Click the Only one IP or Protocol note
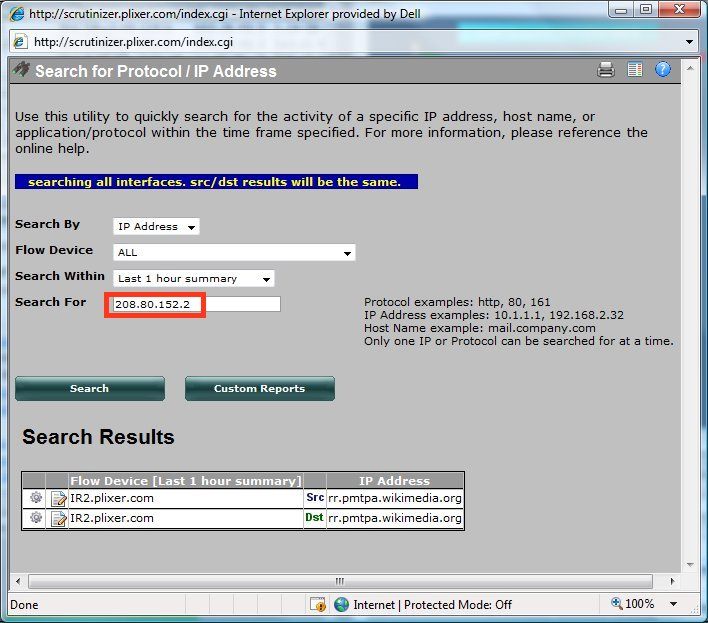708x623 pixels. pyautogui.click(x=519, y=341)
